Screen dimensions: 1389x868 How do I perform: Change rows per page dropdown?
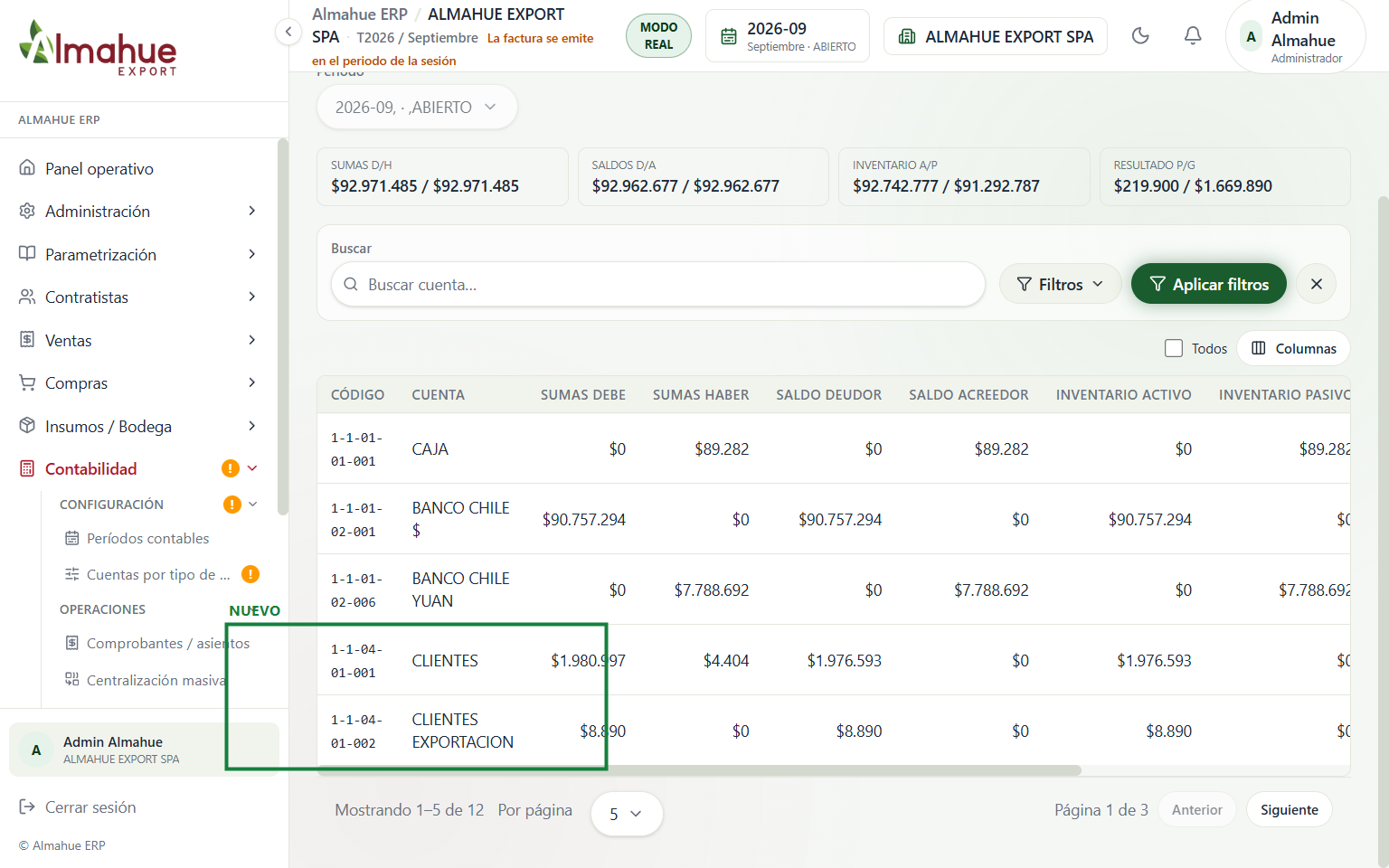coord(627,814)
